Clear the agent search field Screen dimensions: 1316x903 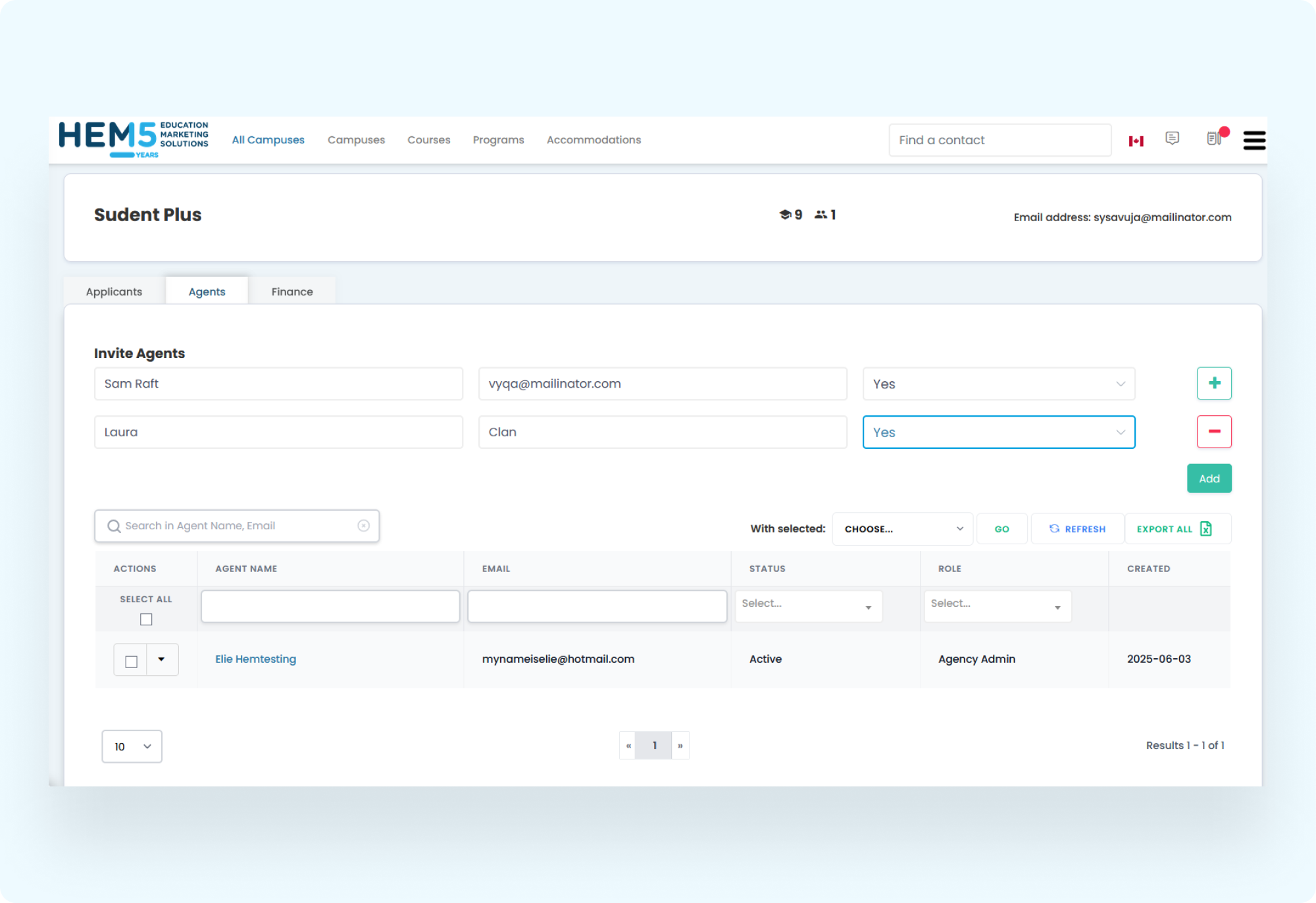pos(363,526)
